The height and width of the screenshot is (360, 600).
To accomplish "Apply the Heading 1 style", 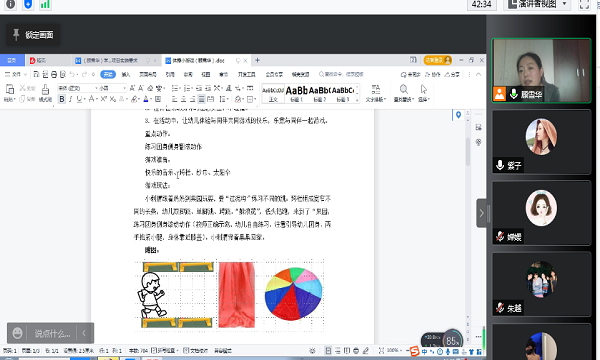I will (x=297, y=93).
